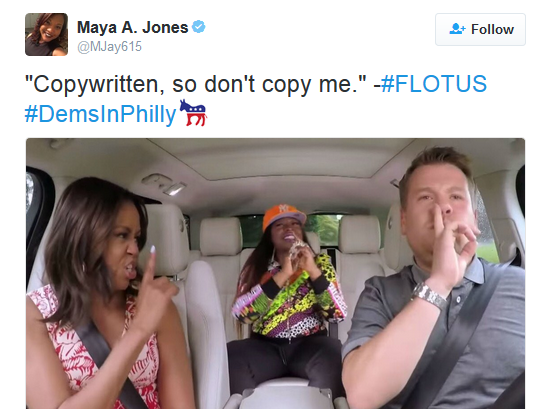The image size is (547, 409).
Task: Click the orange baseball cap in photo
Action: click(283, 215)
